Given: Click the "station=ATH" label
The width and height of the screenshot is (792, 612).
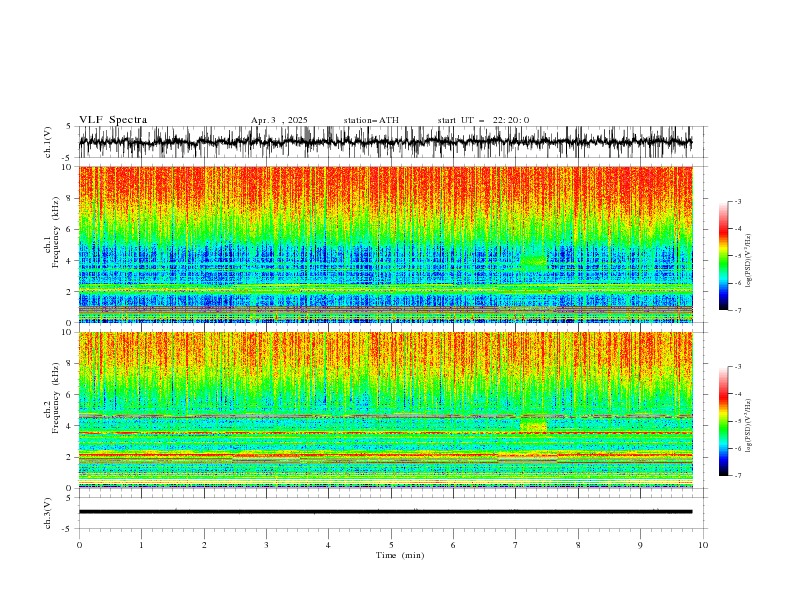Looking at the screenshot, I should coord(371,120).
